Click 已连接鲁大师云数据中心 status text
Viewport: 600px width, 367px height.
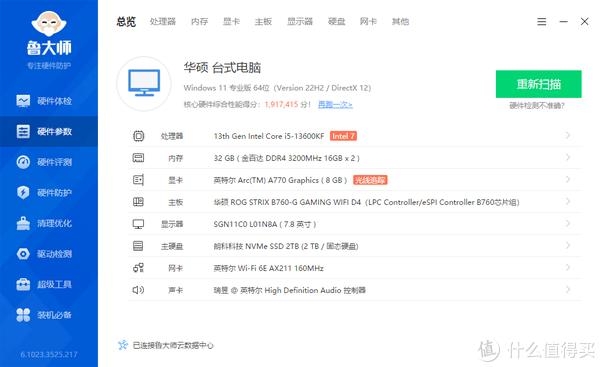[x=173, y=345]
